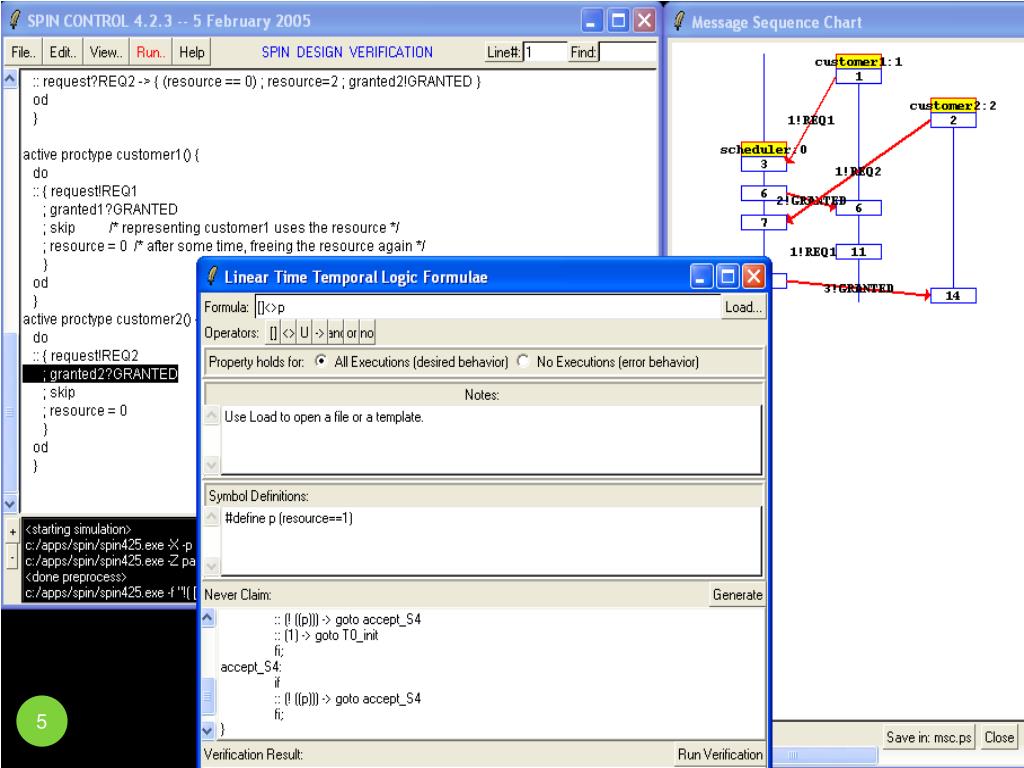Click the Message Sequence Chart feather icon
This screenshot has height=768, width=1024.
(679, 21)
